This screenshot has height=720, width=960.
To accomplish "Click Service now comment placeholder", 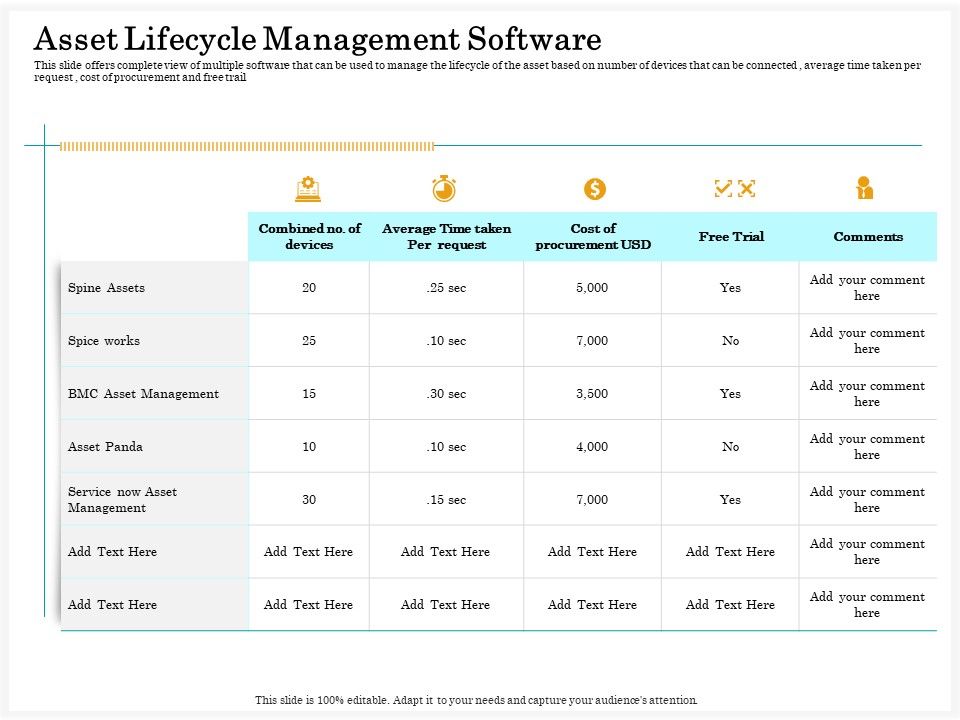I will (x=867, y=500).
